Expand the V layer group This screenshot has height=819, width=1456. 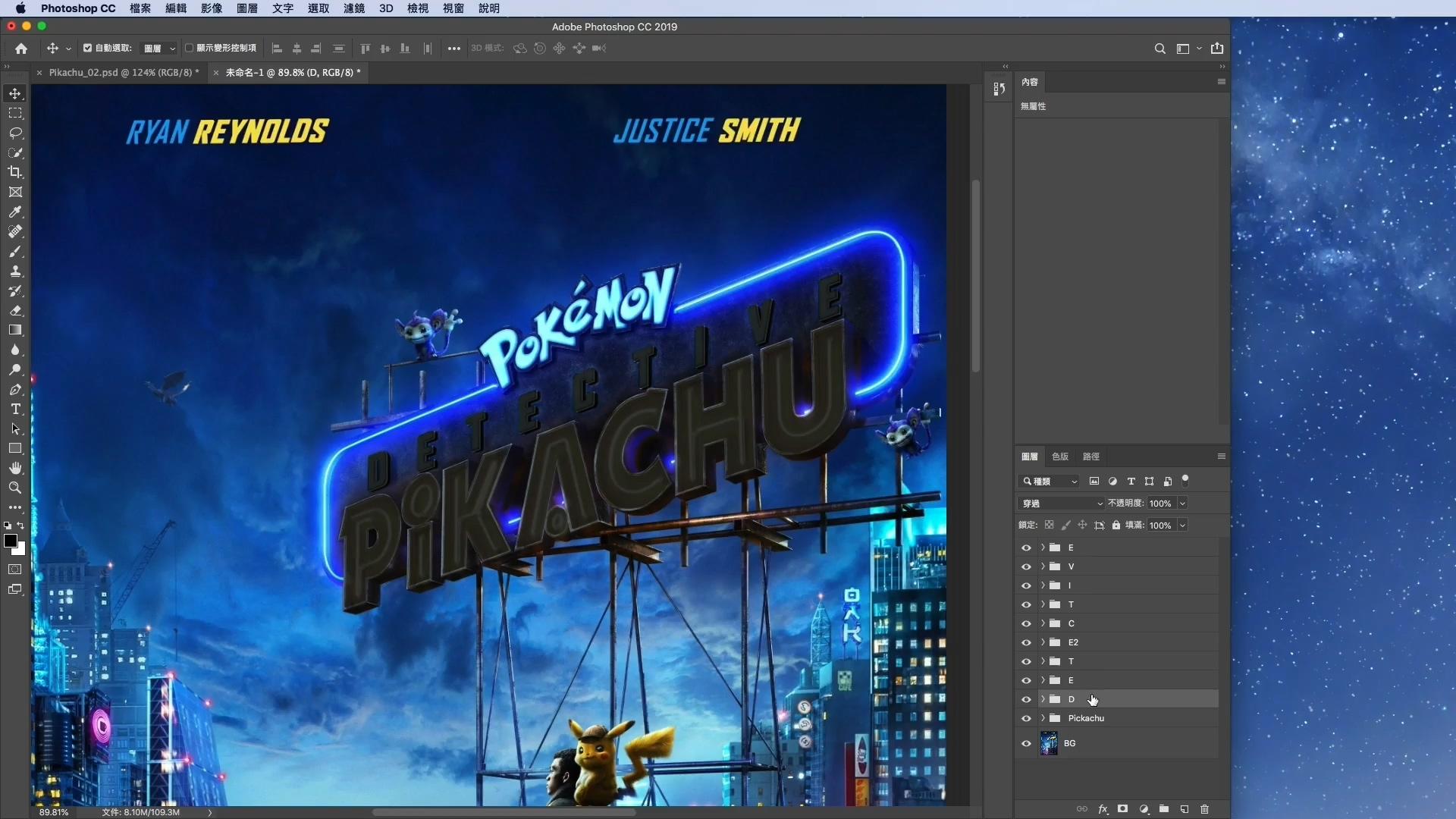(1043, 566)
